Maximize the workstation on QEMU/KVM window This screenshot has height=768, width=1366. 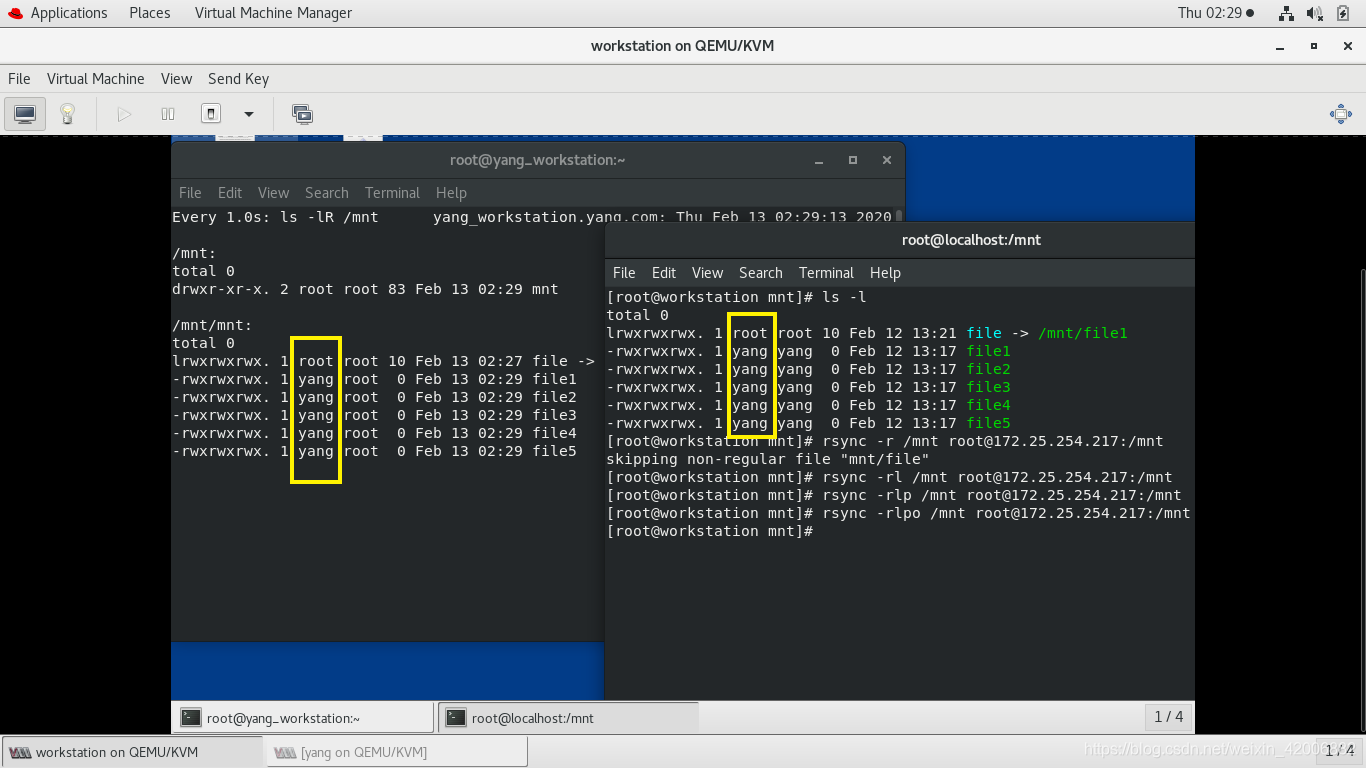pyautogui.click(x=1313, y=46)
